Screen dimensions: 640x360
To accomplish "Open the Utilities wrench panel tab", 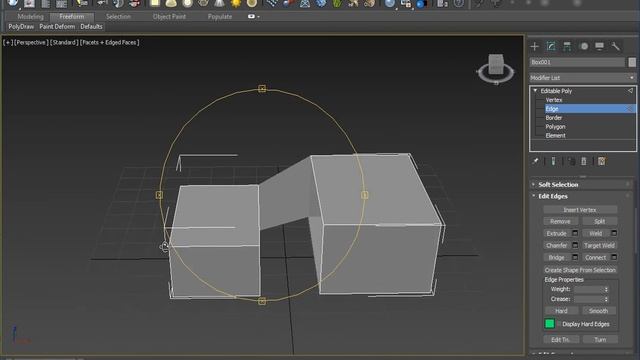I will 616,47.
